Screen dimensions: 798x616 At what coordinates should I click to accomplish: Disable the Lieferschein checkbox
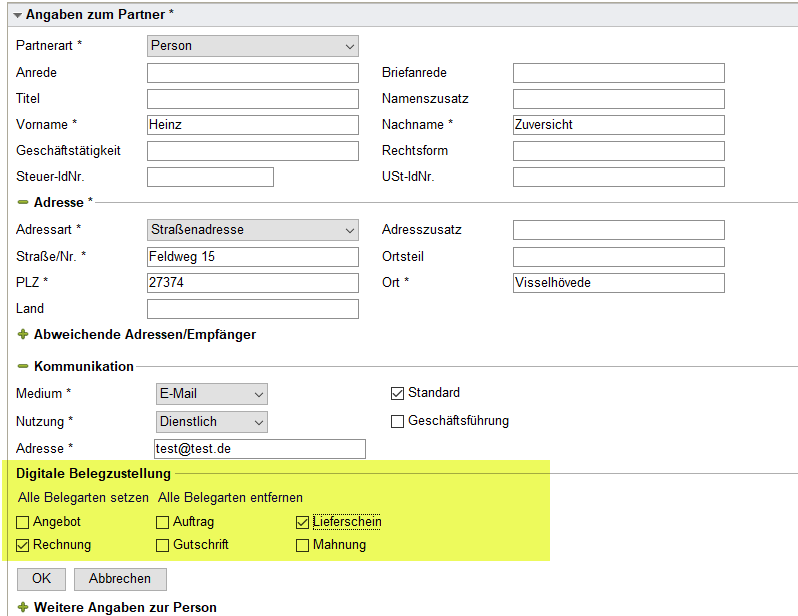[303, 522]
